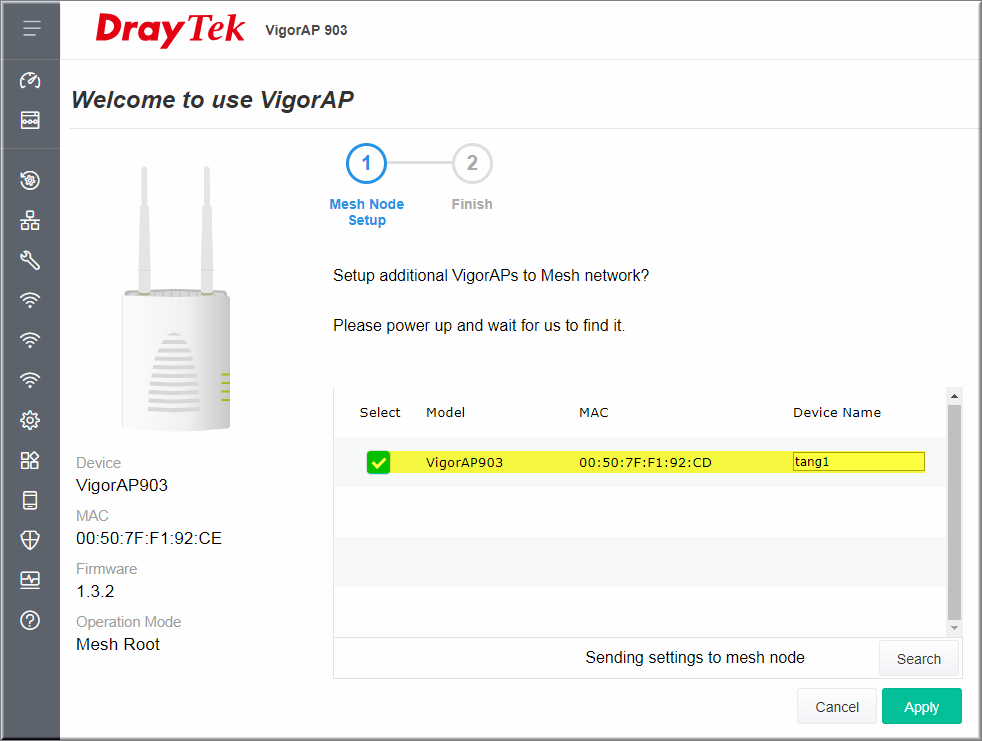Open the Dashboard speedometer icon
This screenshot has height=741, width=982.
click(x=30, y=80)
